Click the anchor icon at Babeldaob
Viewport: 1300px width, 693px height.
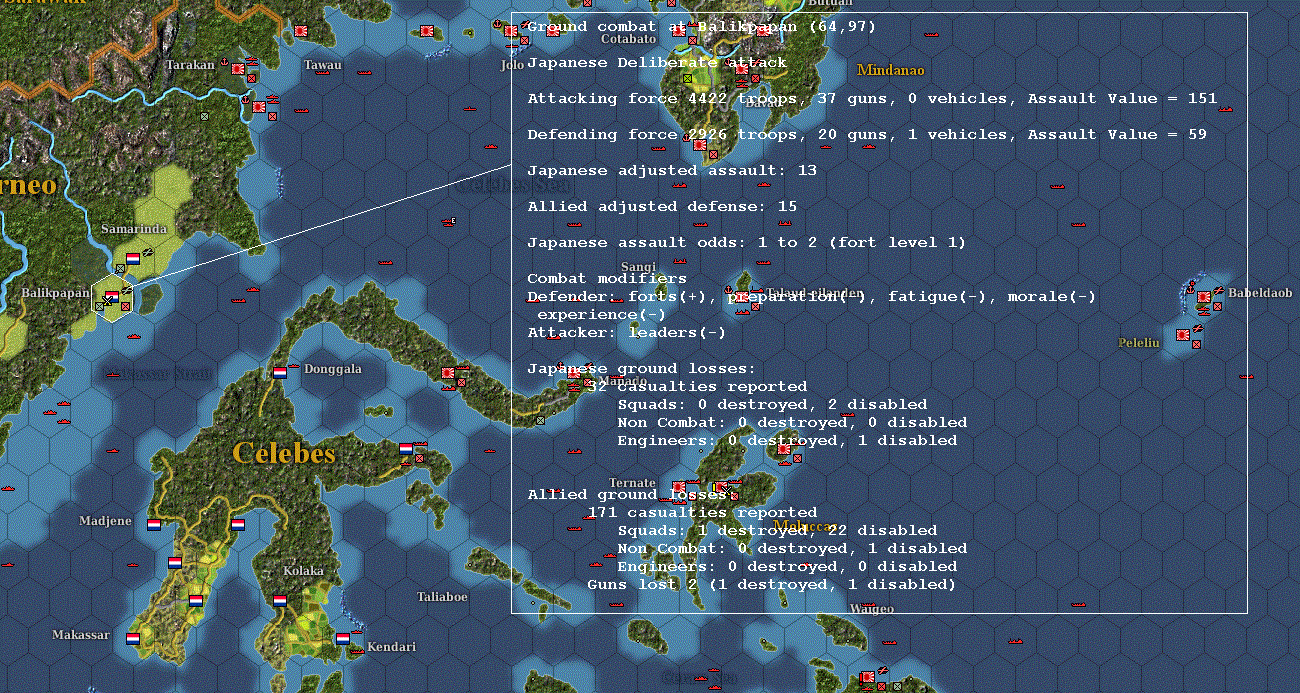tap(1190, 289)
